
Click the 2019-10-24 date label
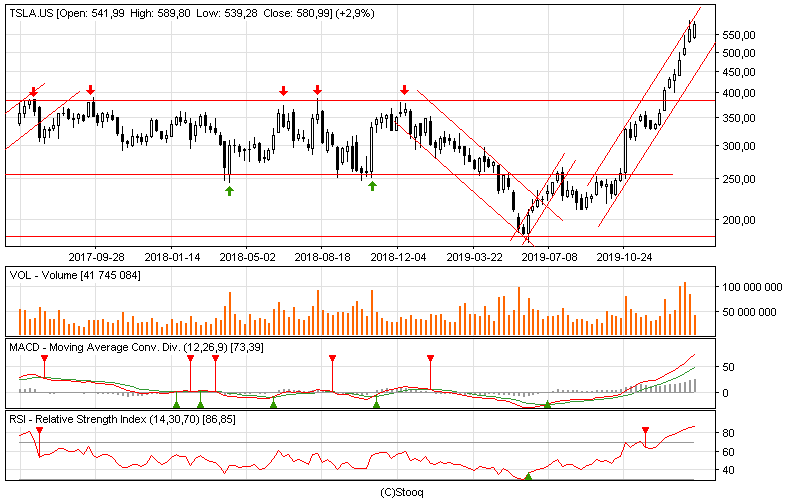tap(624, 257)
